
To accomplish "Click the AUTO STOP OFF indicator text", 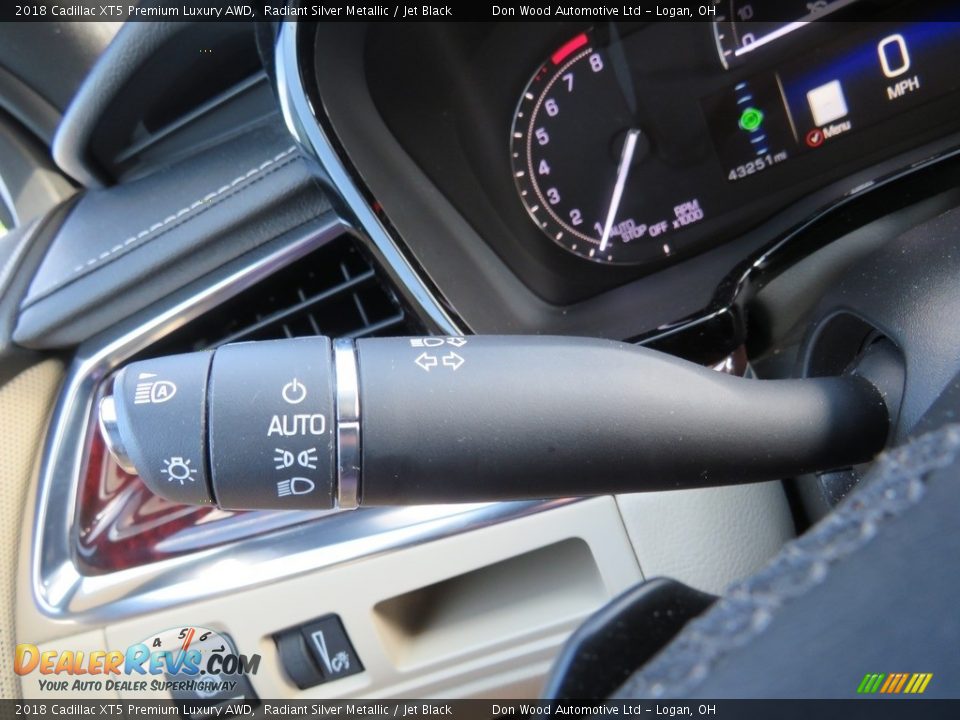I will (638, 230).
